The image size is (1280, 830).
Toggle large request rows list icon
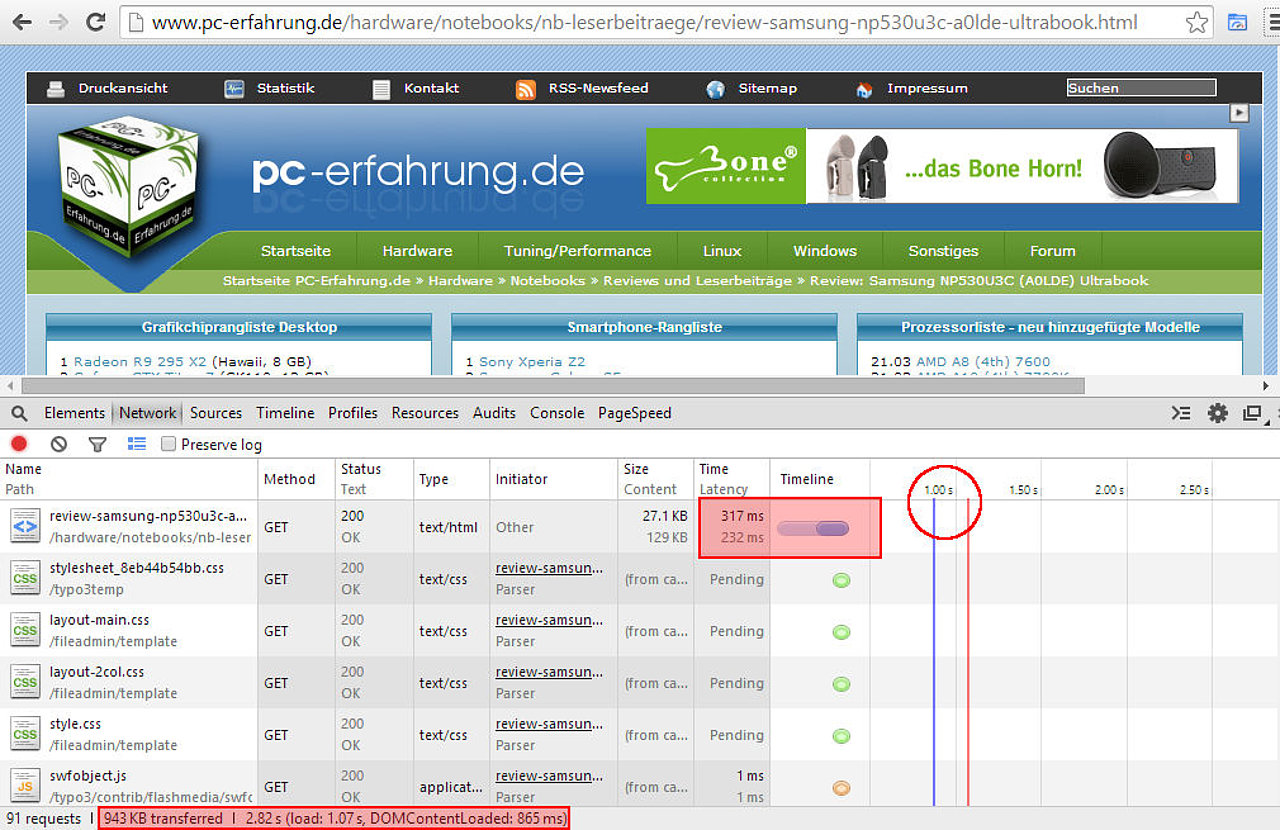pyautogui.click(x=137, y=444)
